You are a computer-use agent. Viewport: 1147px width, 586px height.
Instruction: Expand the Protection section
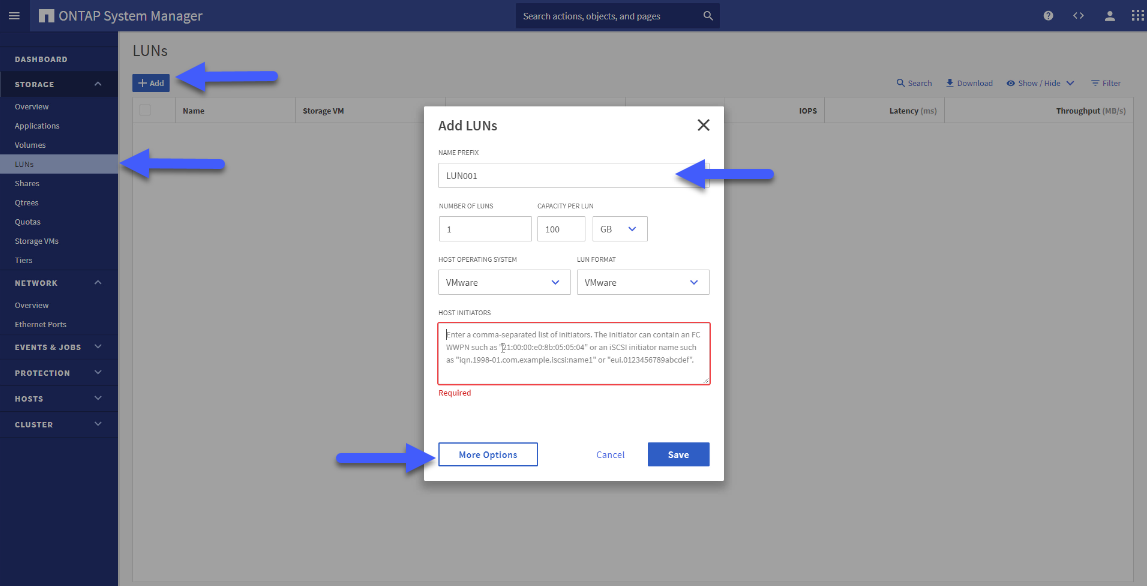[x=59, y=373]
